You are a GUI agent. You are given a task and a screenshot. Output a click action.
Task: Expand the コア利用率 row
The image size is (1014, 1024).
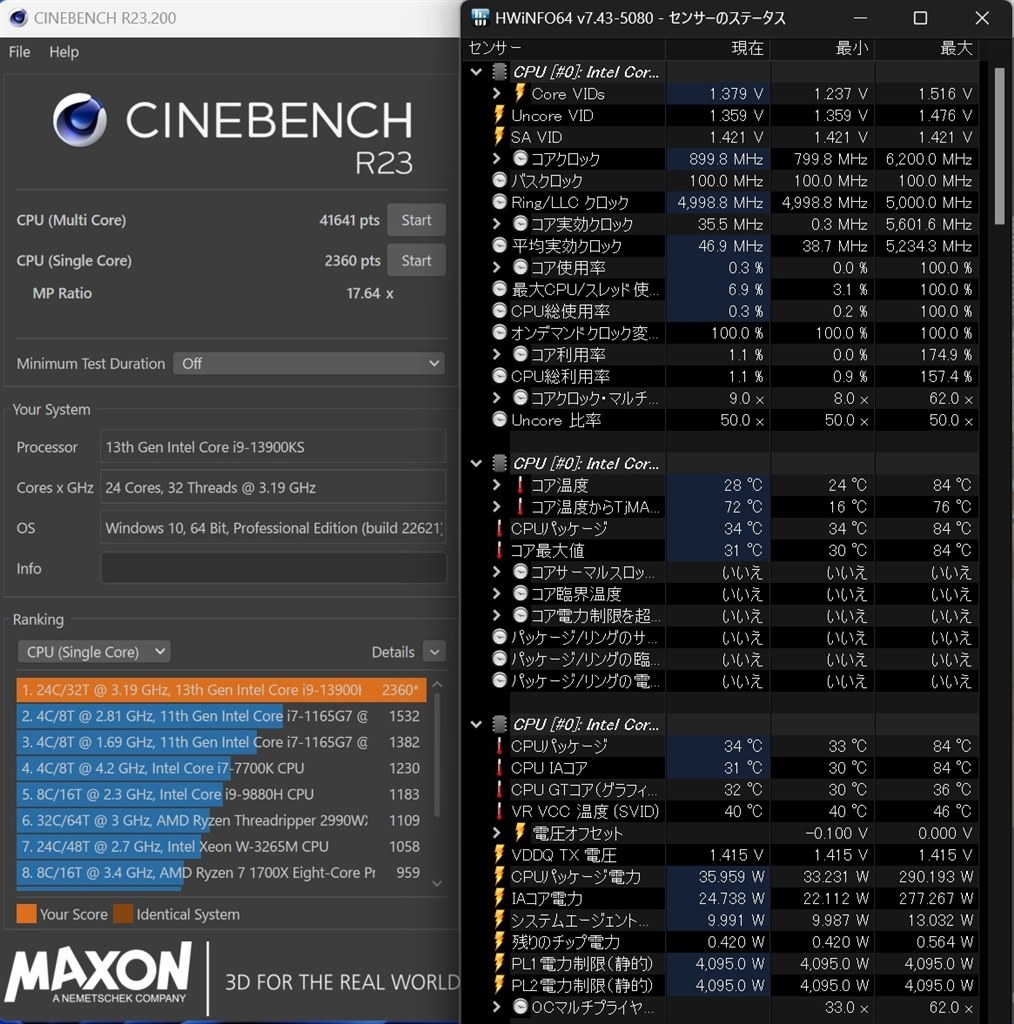click(497, 354)
